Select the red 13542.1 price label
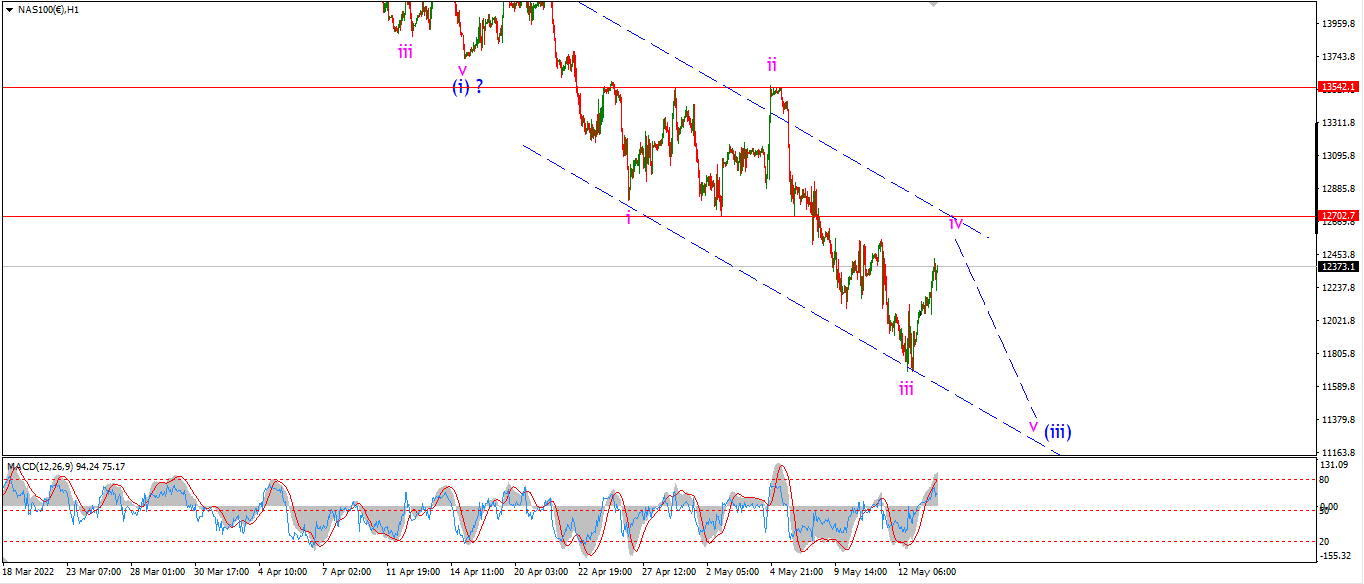Image resolution: width=1364 pixels, height=584 pixels. pos(1337,88)
